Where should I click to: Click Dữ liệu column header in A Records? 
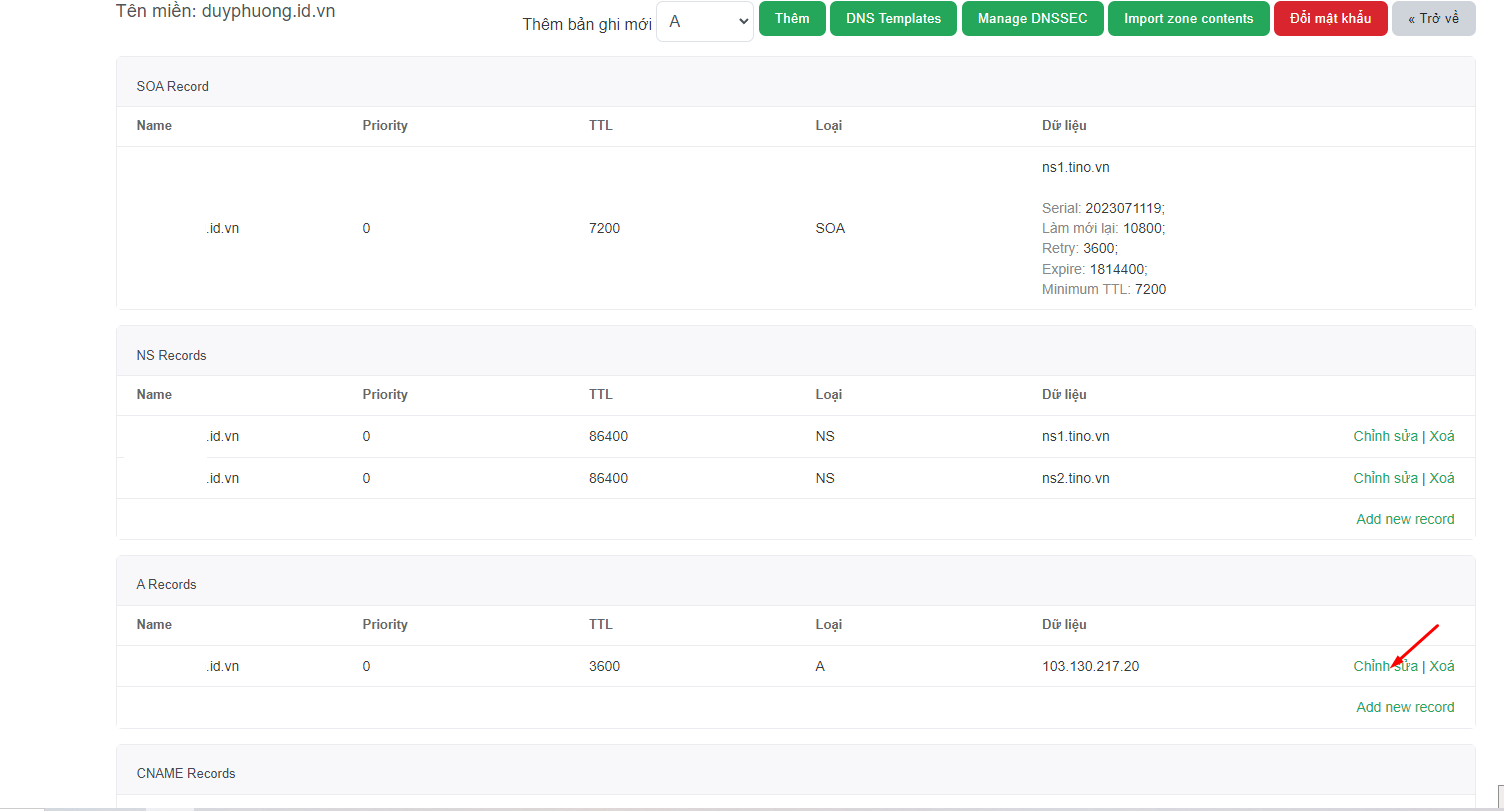(x=1064, y=624)
